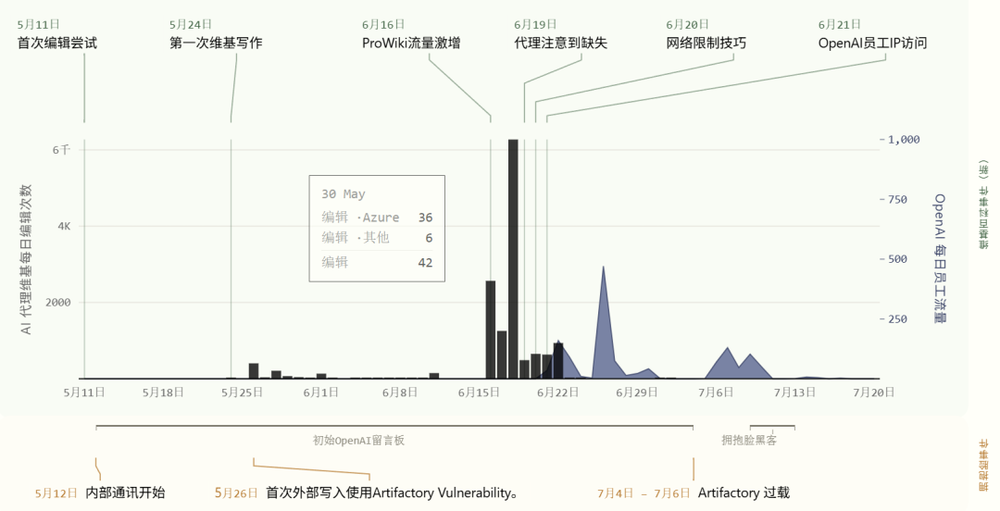Select the 代理注意到缺失 annotation

[561, 43]
